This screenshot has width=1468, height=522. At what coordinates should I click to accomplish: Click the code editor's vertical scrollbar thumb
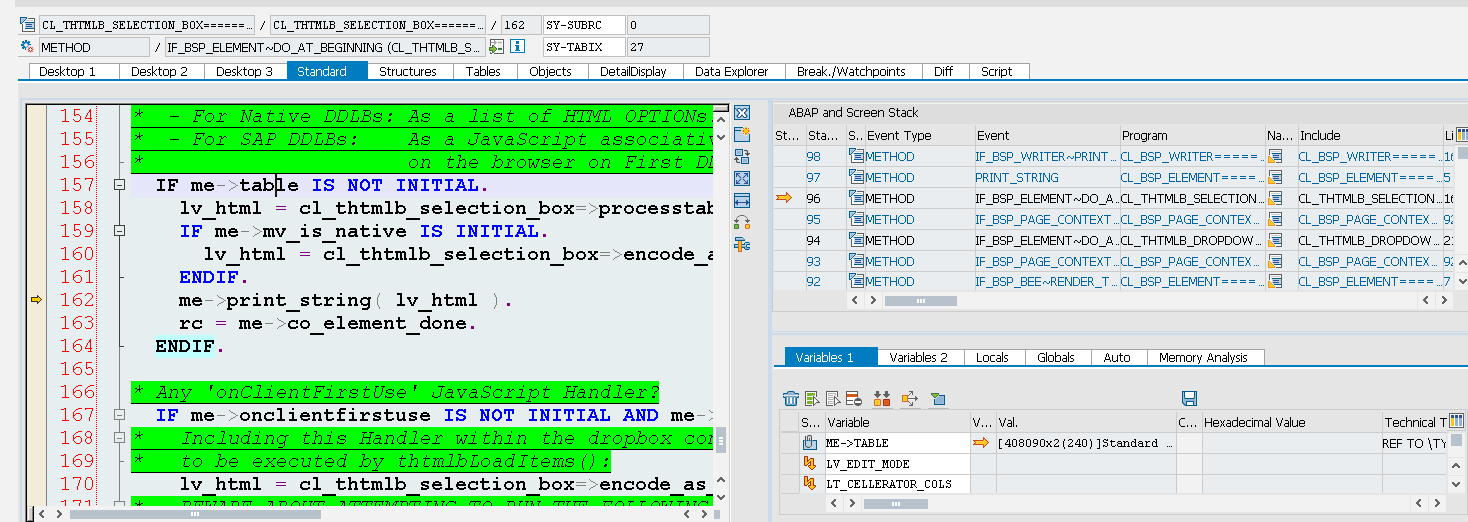tap(721, 440)
